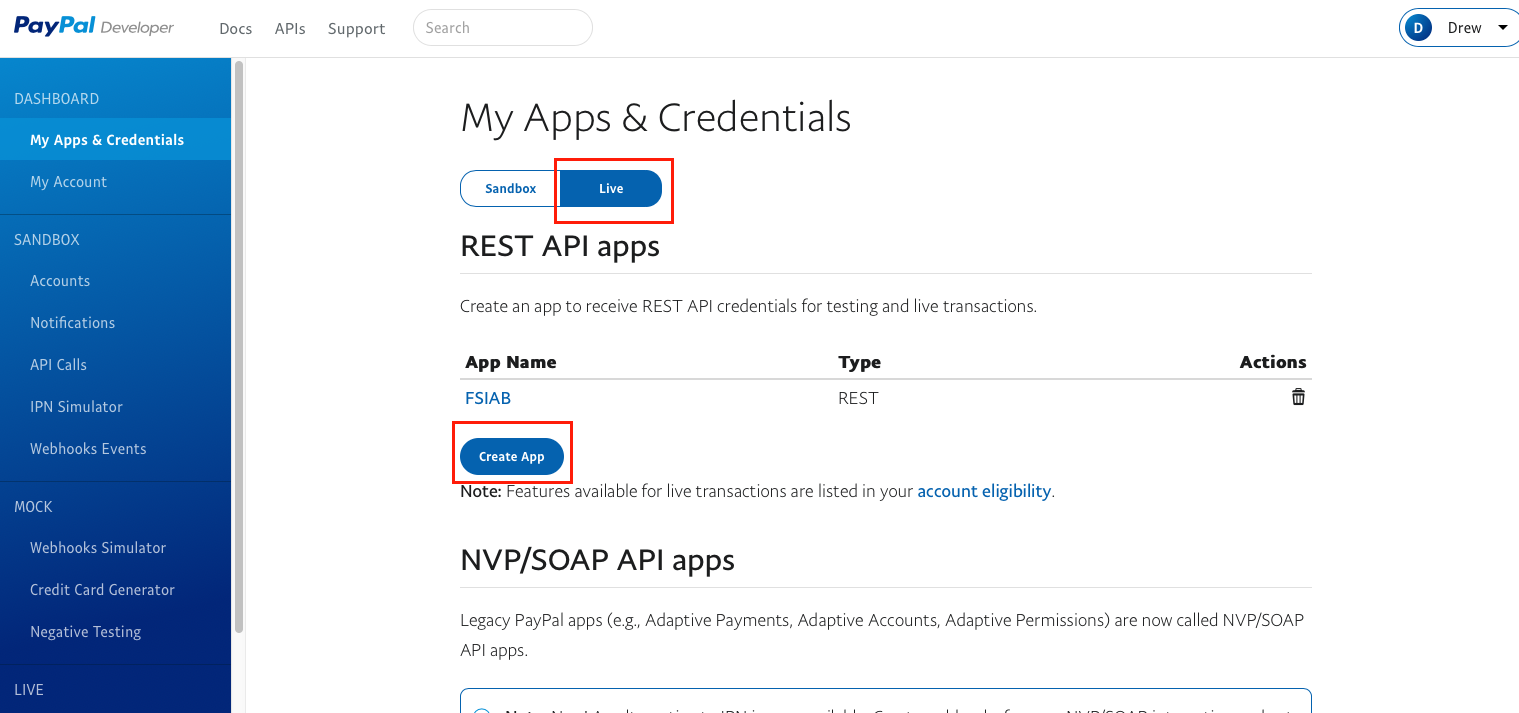Open the Drew account dropdown arrow

1502,28
